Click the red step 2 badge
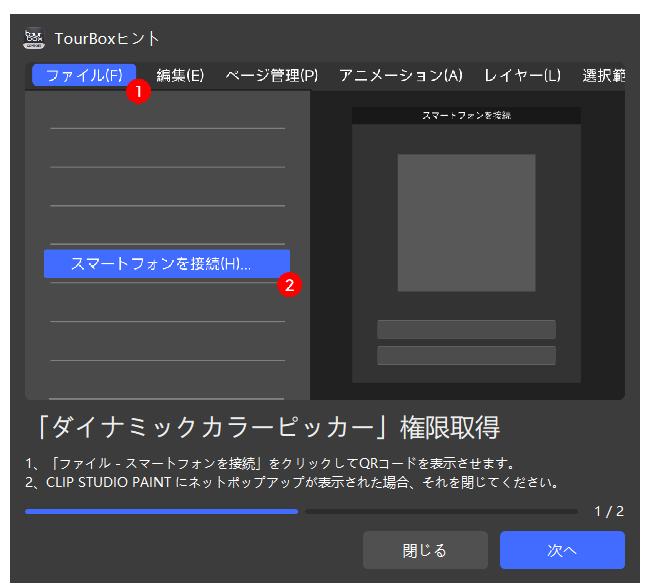 tap(290, 284)
